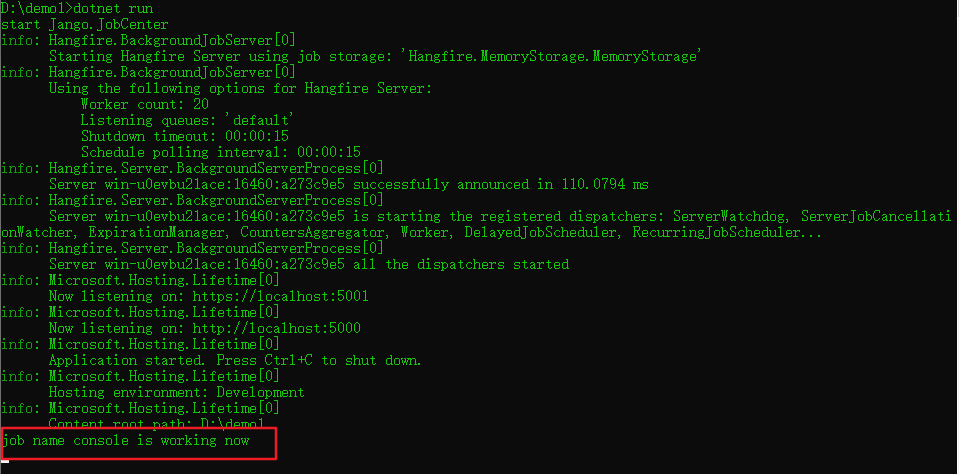
Task: Click the "Using the following options" line
Action: click(241, 88)
